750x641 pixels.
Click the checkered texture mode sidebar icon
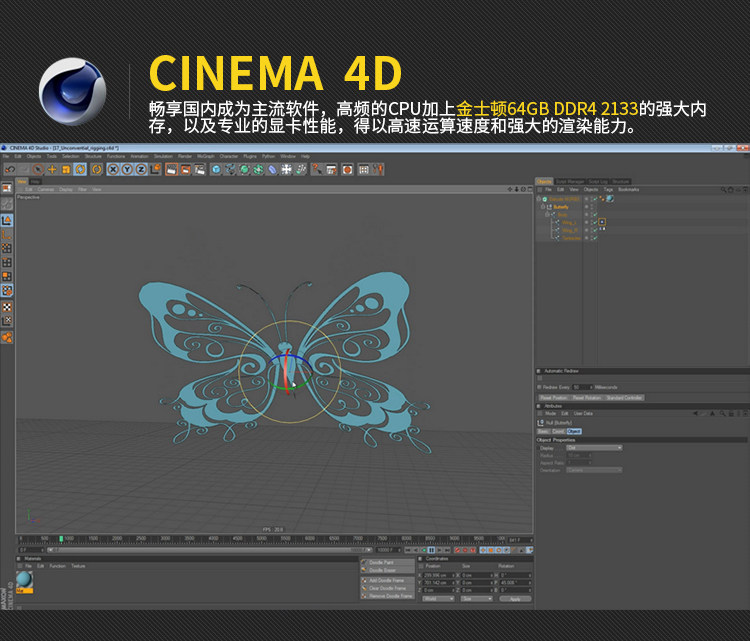pos(7,307)
